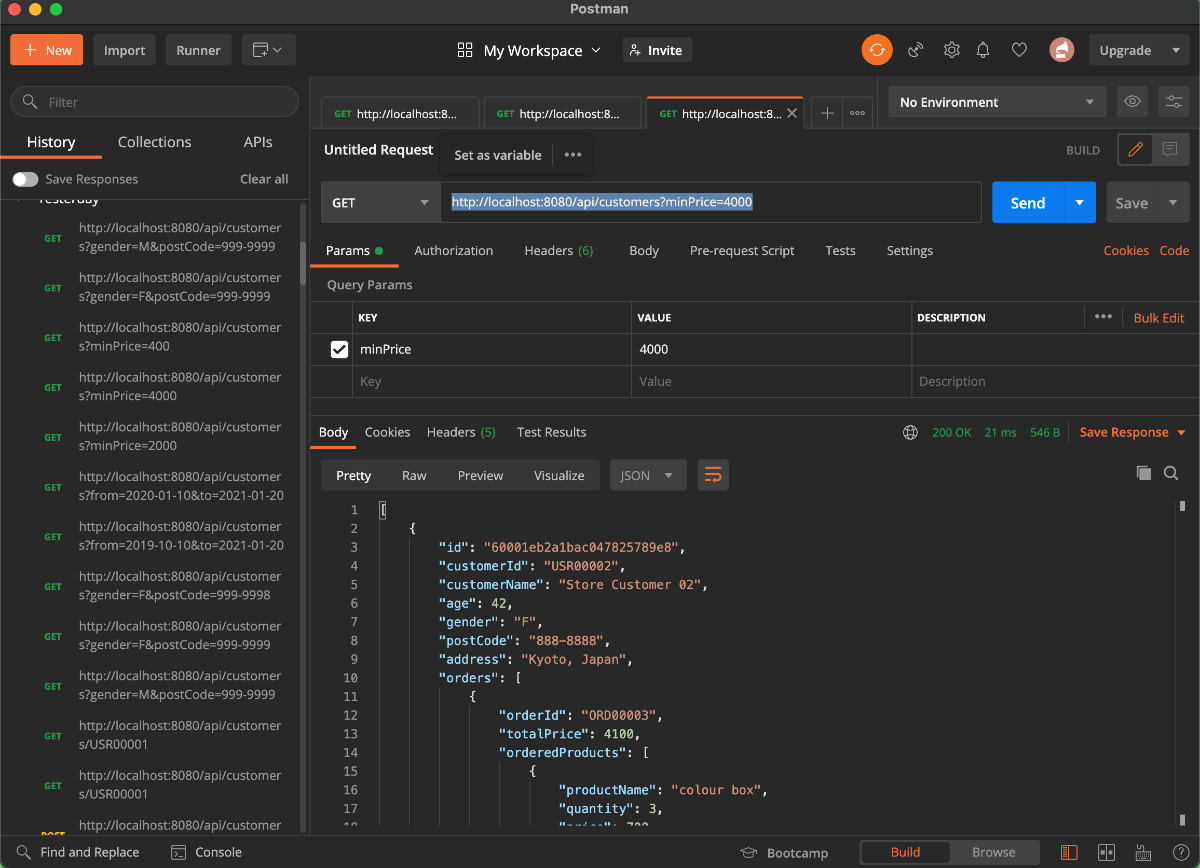Switch to Browse mode
This screenshot has height=868, width=1200.
(x=994, y=852)
